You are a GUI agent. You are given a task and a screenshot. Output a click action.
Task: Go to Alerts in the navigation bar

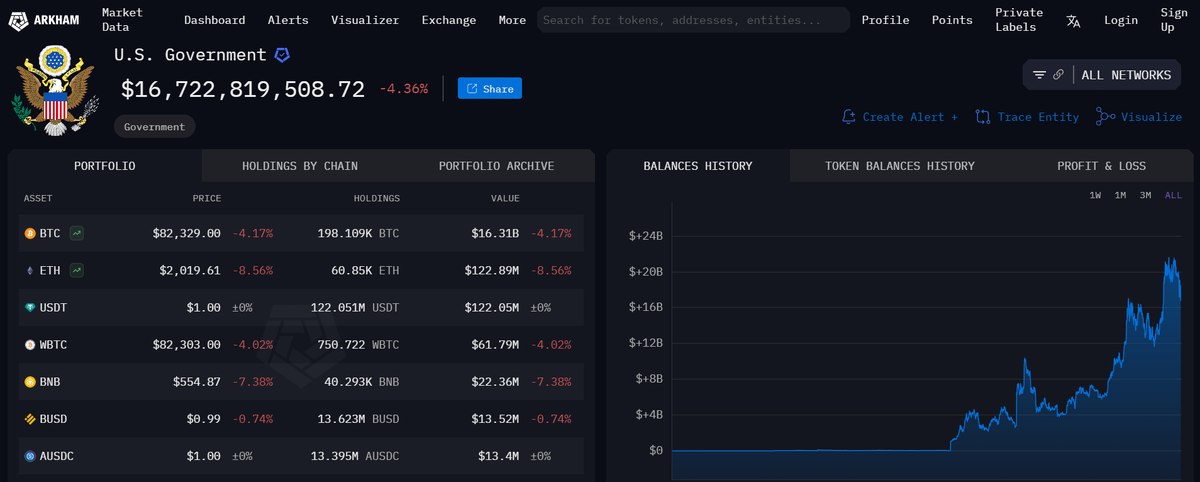click(x=288, y=20)
